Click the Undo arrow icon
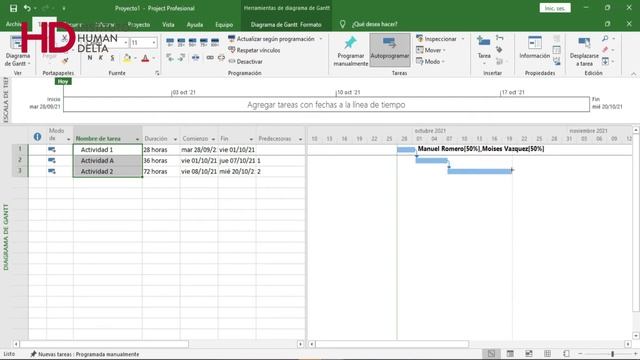640x360 pixels. tap(27, 8)
